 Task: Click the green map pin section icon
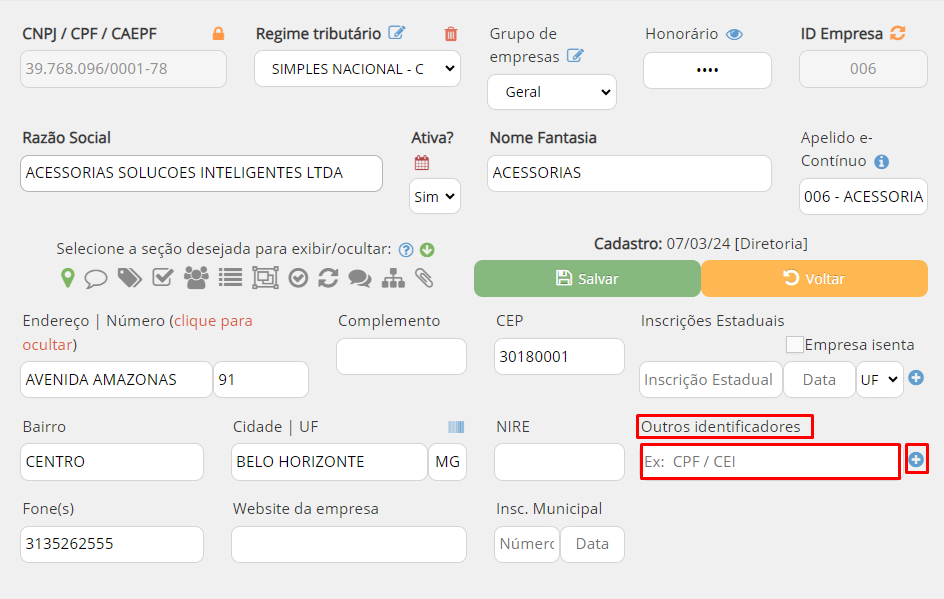pos(67,278)
